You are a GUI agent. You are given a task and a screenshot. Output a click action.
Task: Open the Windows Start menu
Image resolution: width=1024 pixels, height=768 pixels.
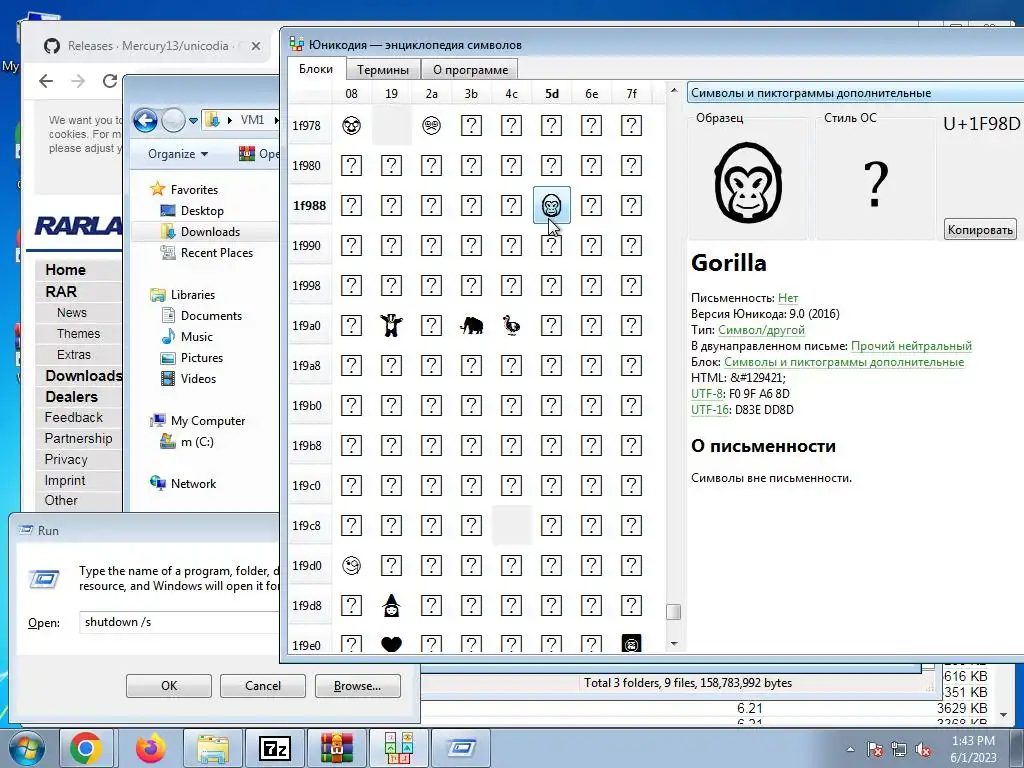tap(26, 748)
